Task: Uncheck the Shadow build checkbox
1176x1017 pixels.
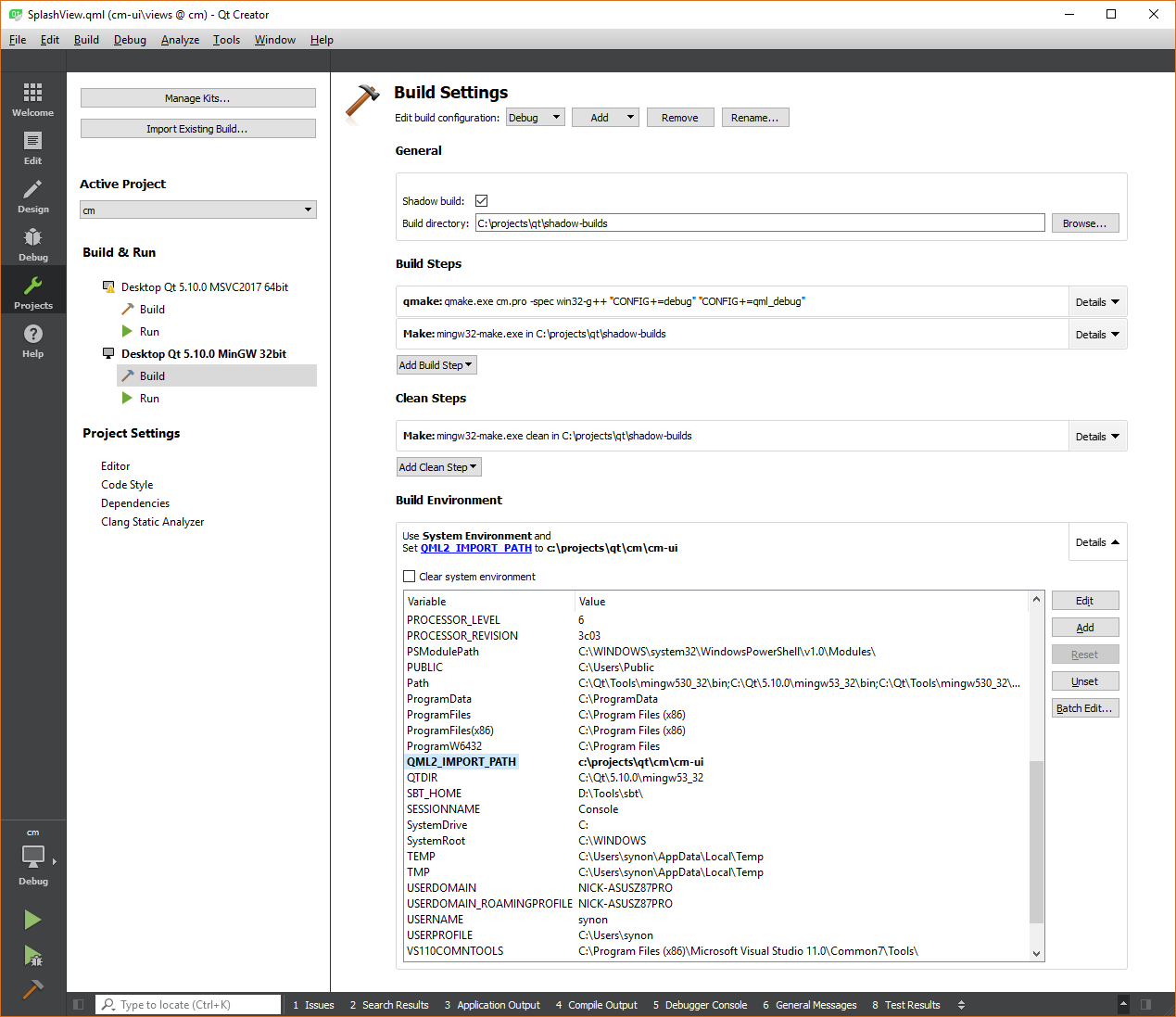Action: 482,201
